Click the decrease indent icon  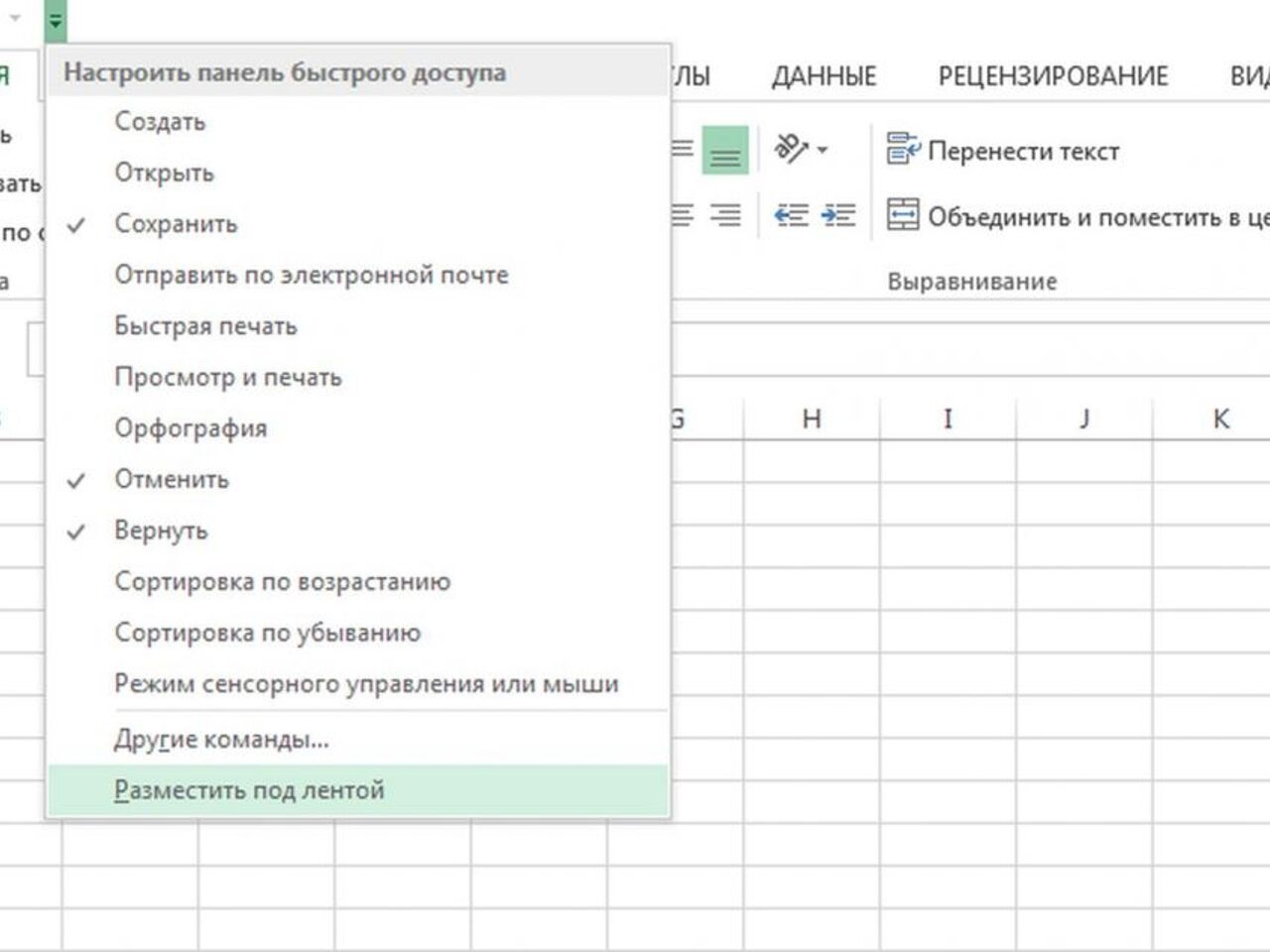(x=791, y=215)
